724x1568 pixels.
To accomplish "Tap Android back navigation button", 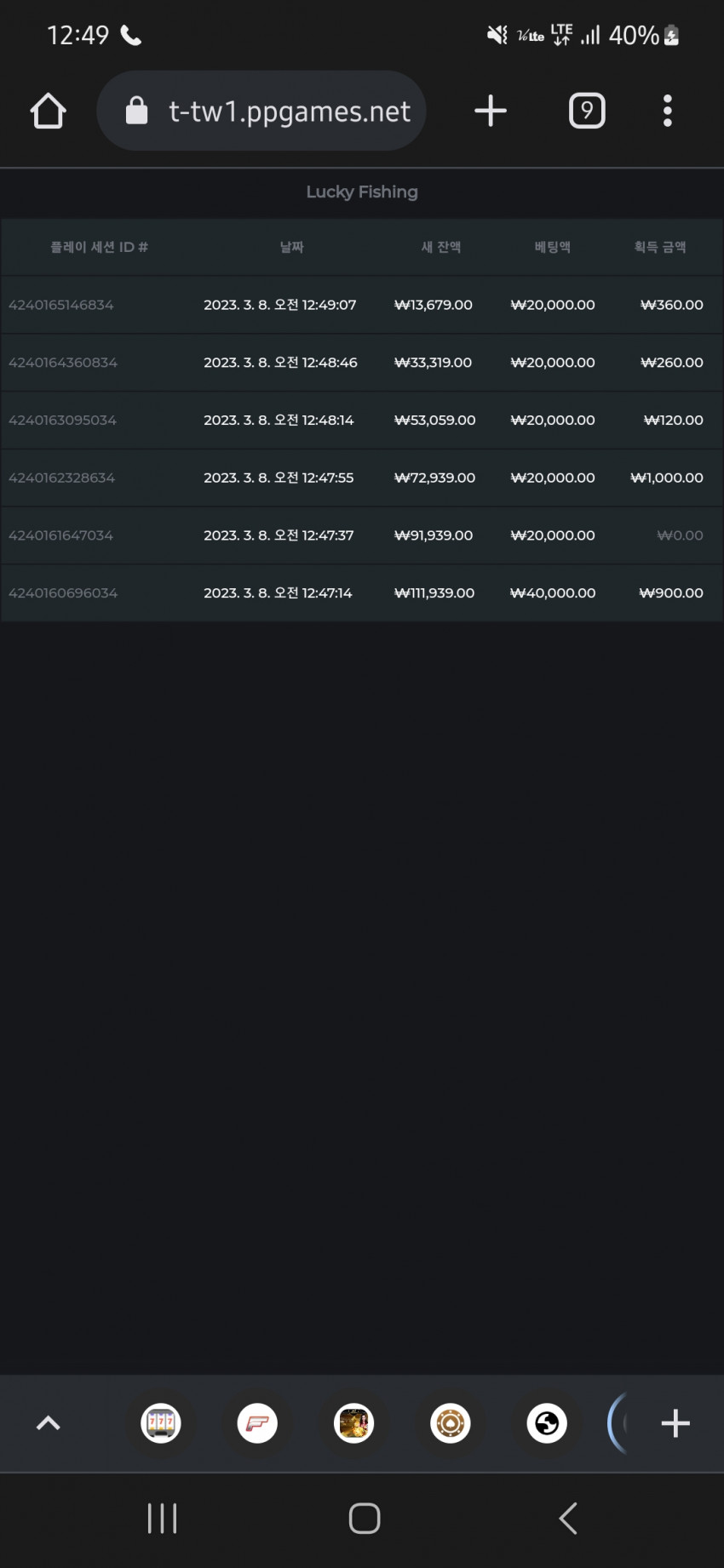I will (x=568, y=1519).
